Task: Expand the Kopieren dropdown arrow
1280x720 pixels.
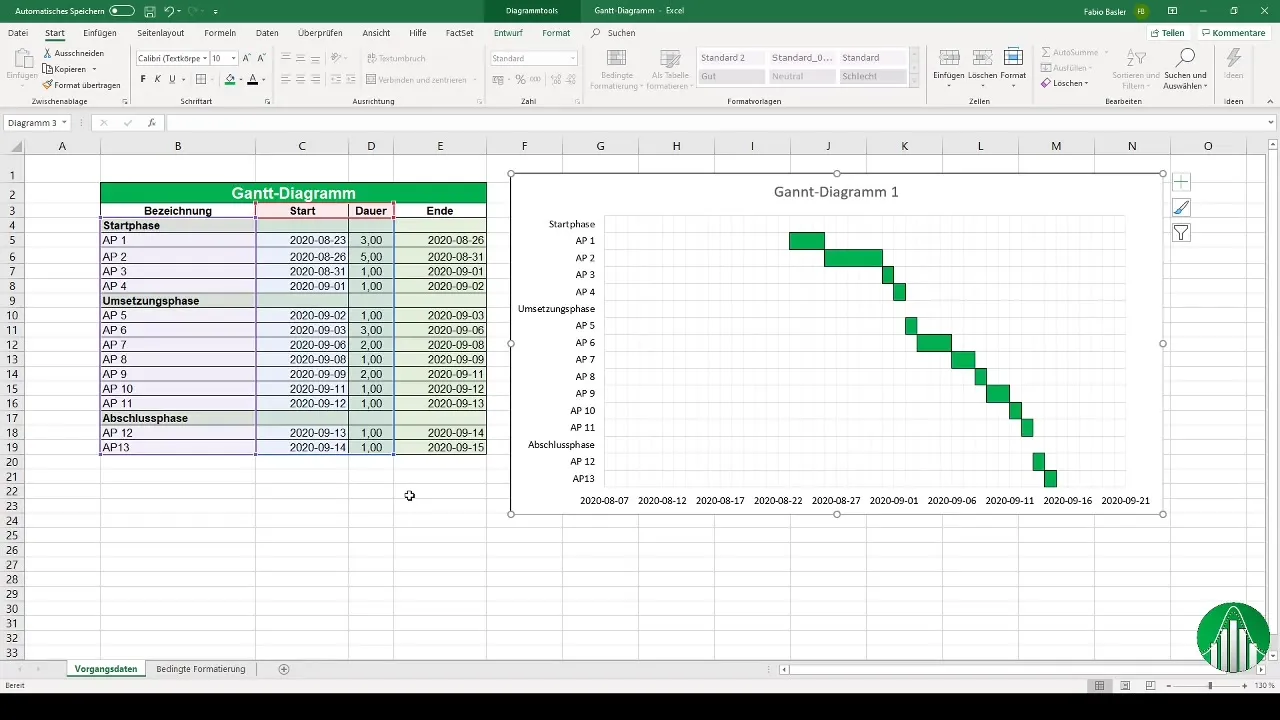Action: [94, 69]
